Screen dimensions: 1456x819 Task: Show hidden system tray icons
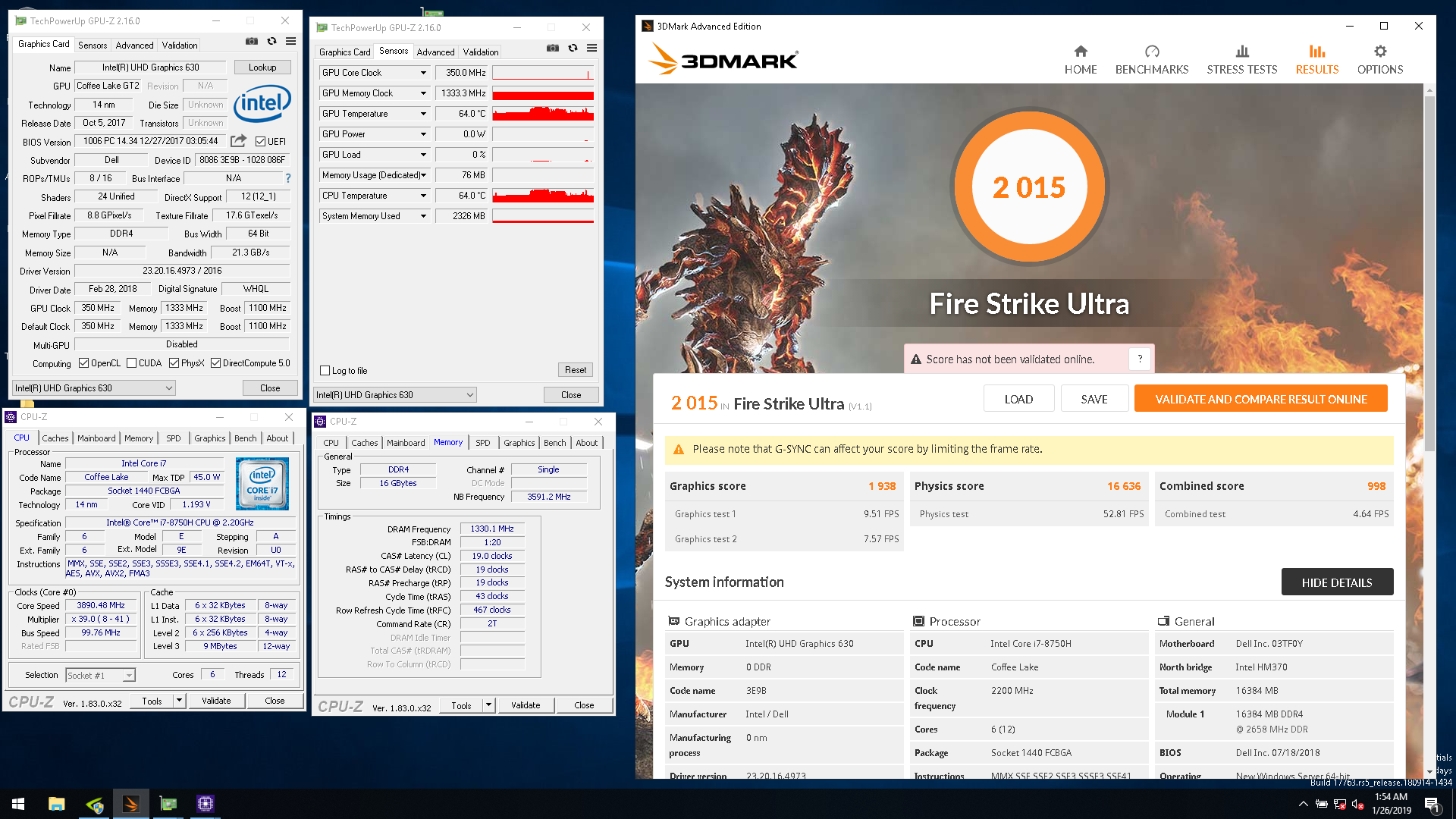click(1303, 804)
